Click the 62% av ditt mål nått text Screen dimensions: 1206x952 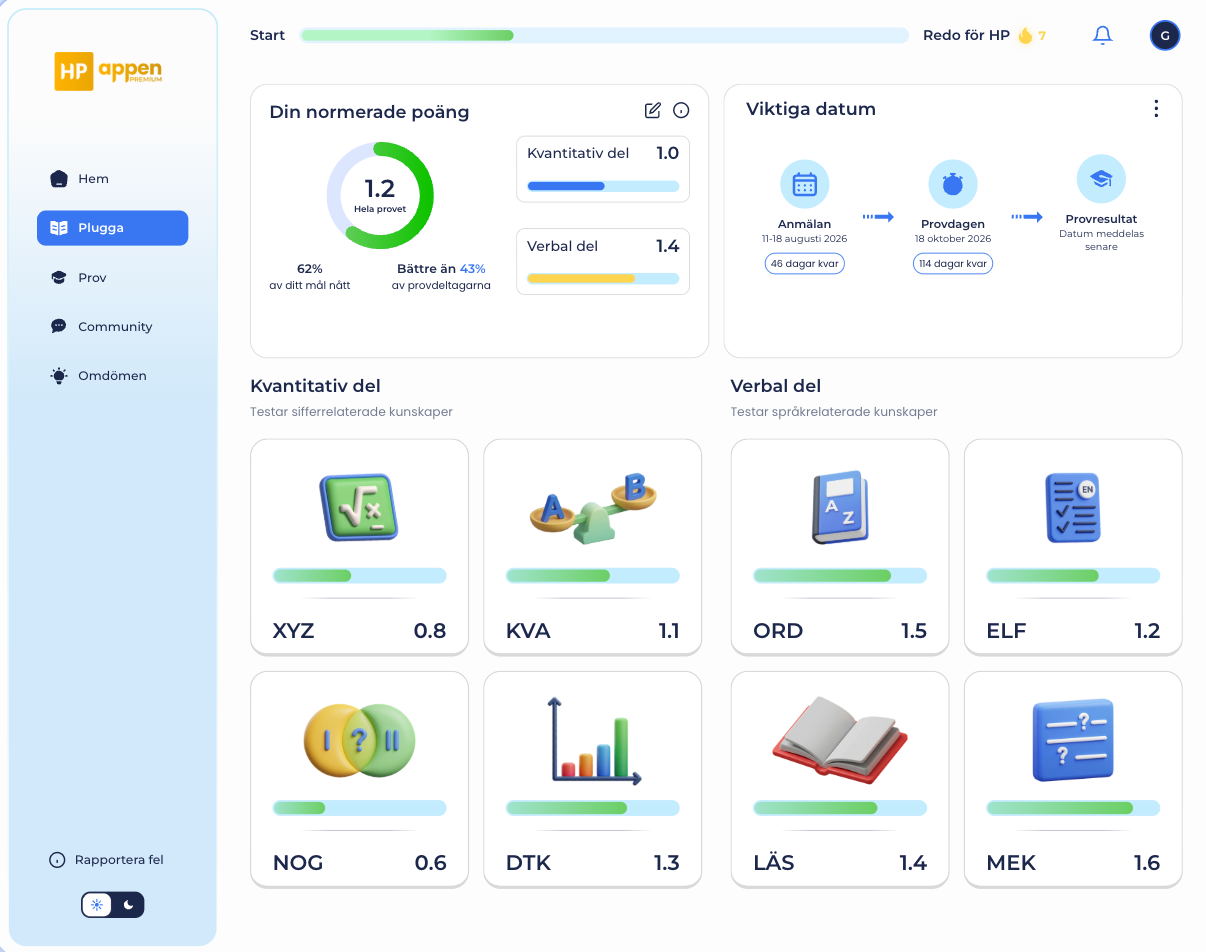309,277
